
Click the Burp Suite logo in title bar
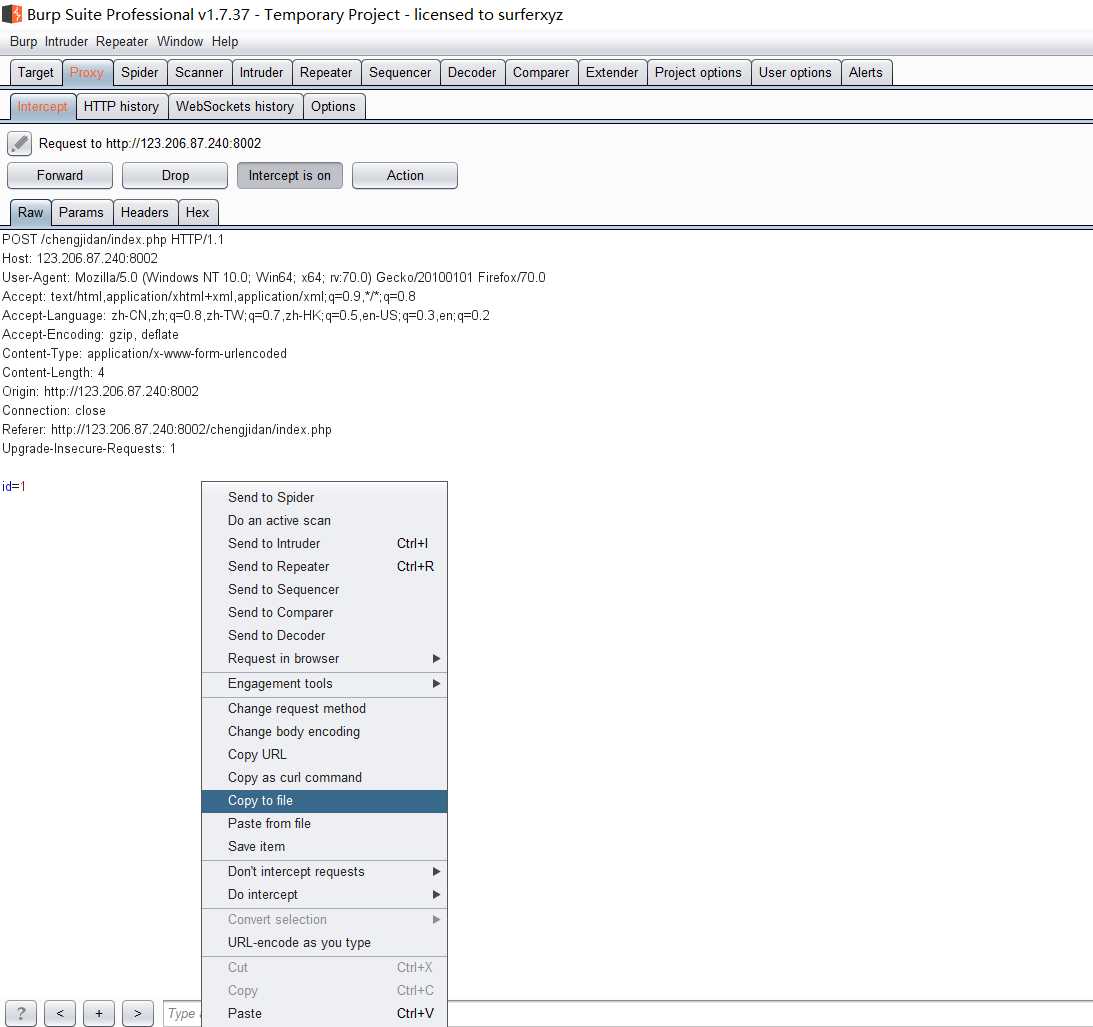coord(12,15)
